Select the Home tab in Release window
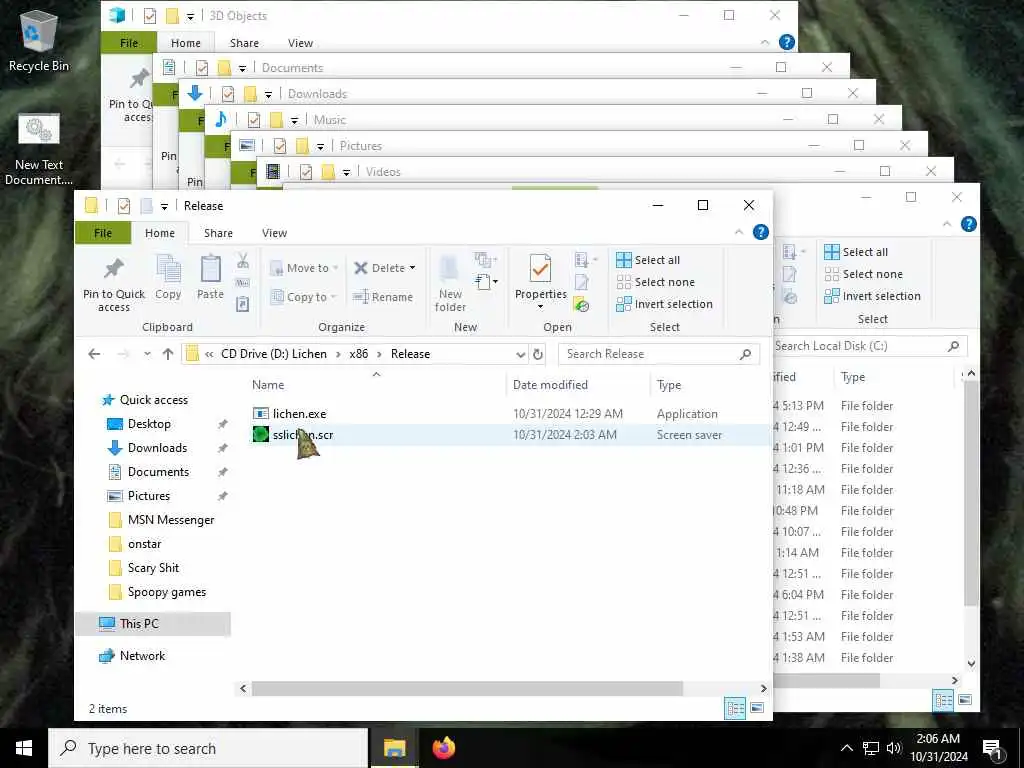 [x=160, y=233]
